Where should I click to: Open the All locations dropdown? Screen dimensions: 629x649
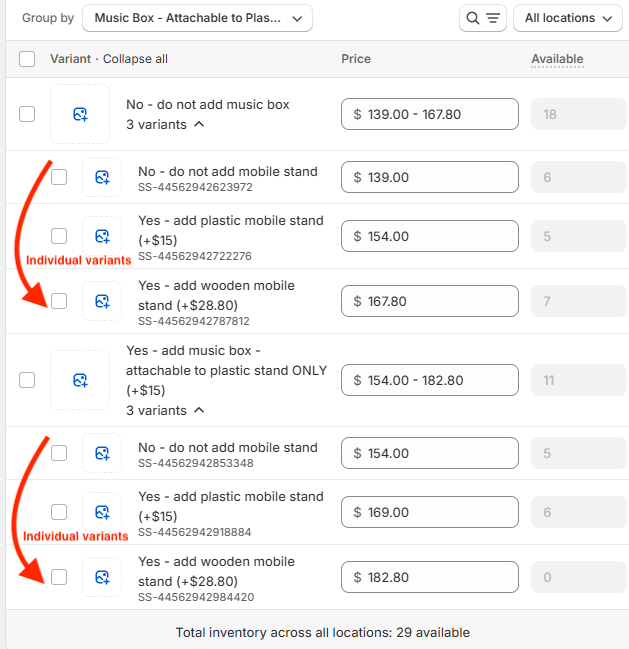pos(567,18)
